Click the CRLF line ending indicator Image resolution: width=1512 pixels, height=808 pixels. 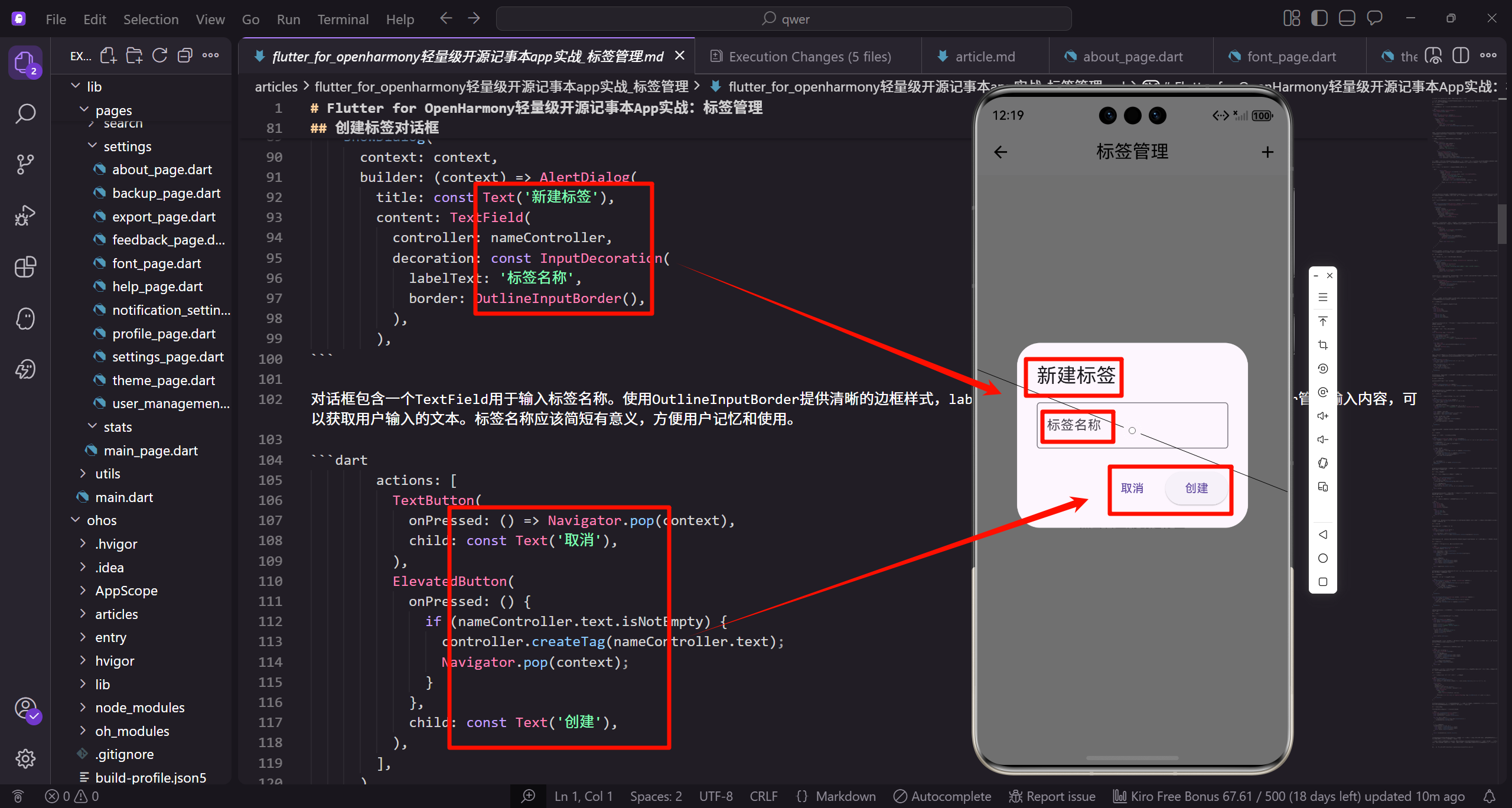click(x=764, y=796)
